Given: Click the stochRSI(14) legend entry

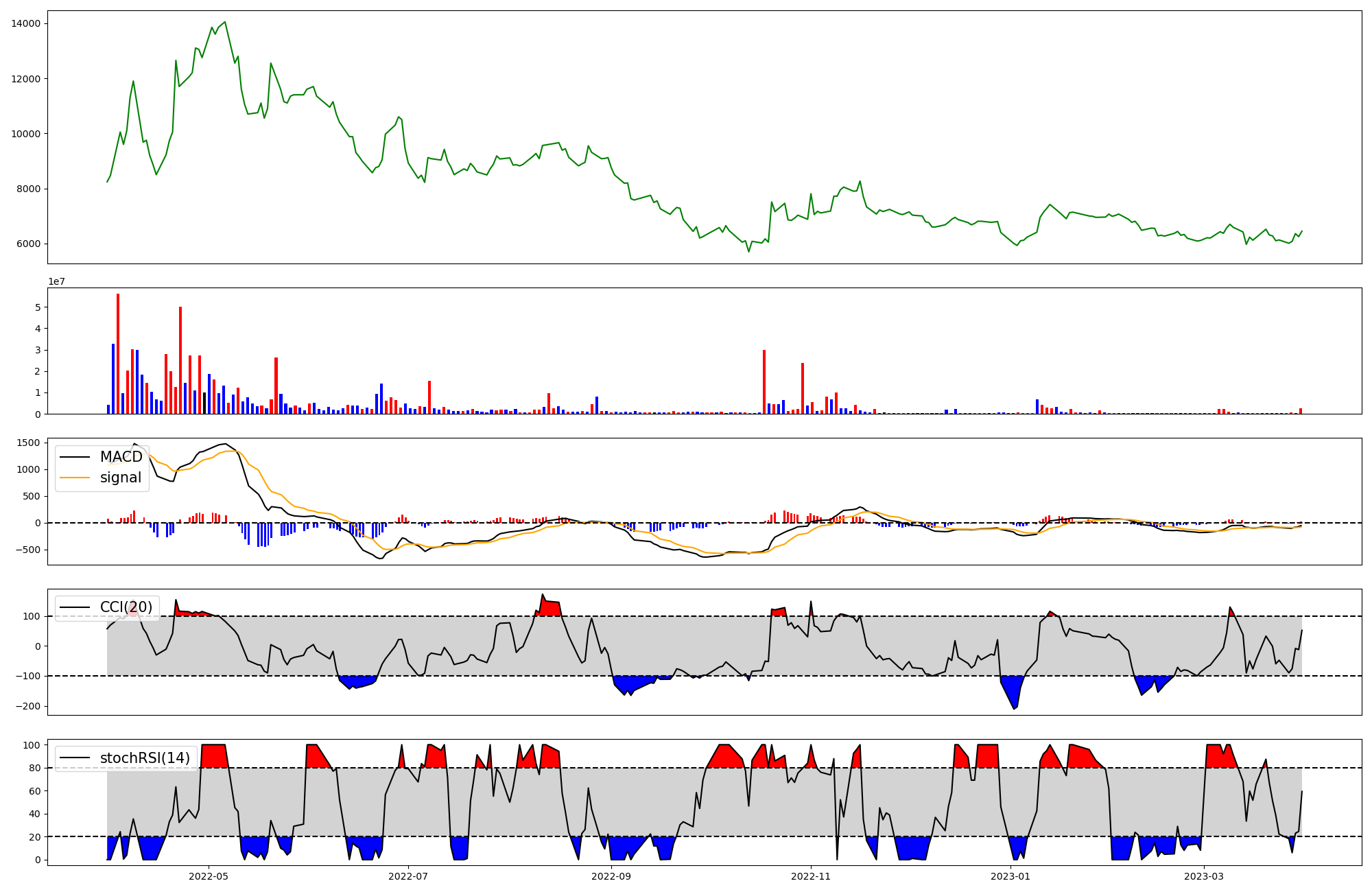Looking at the screenshot, I should [x=145, y=758].
